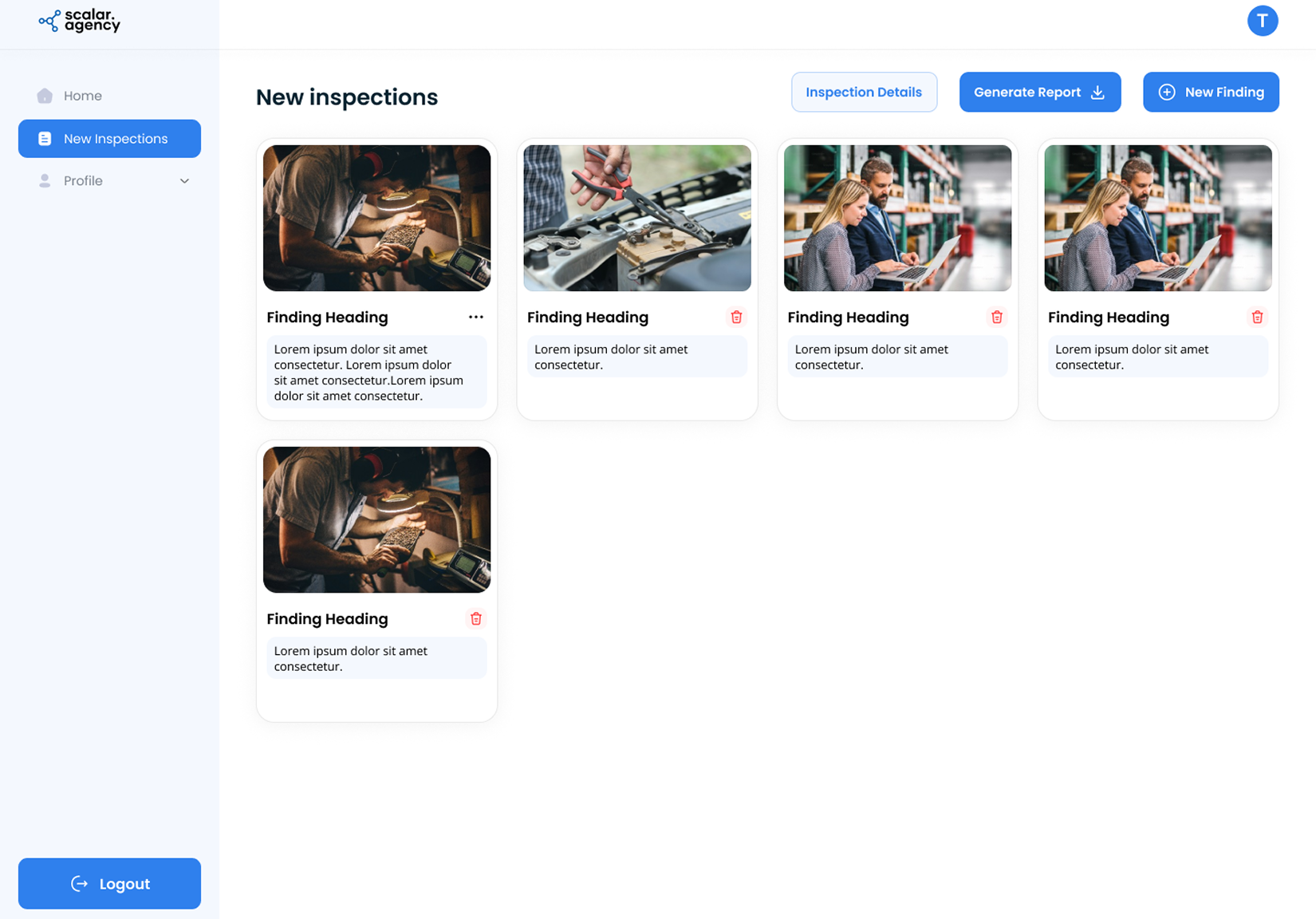
Task: Open the T profile avatar
Action: [1263, 21]
